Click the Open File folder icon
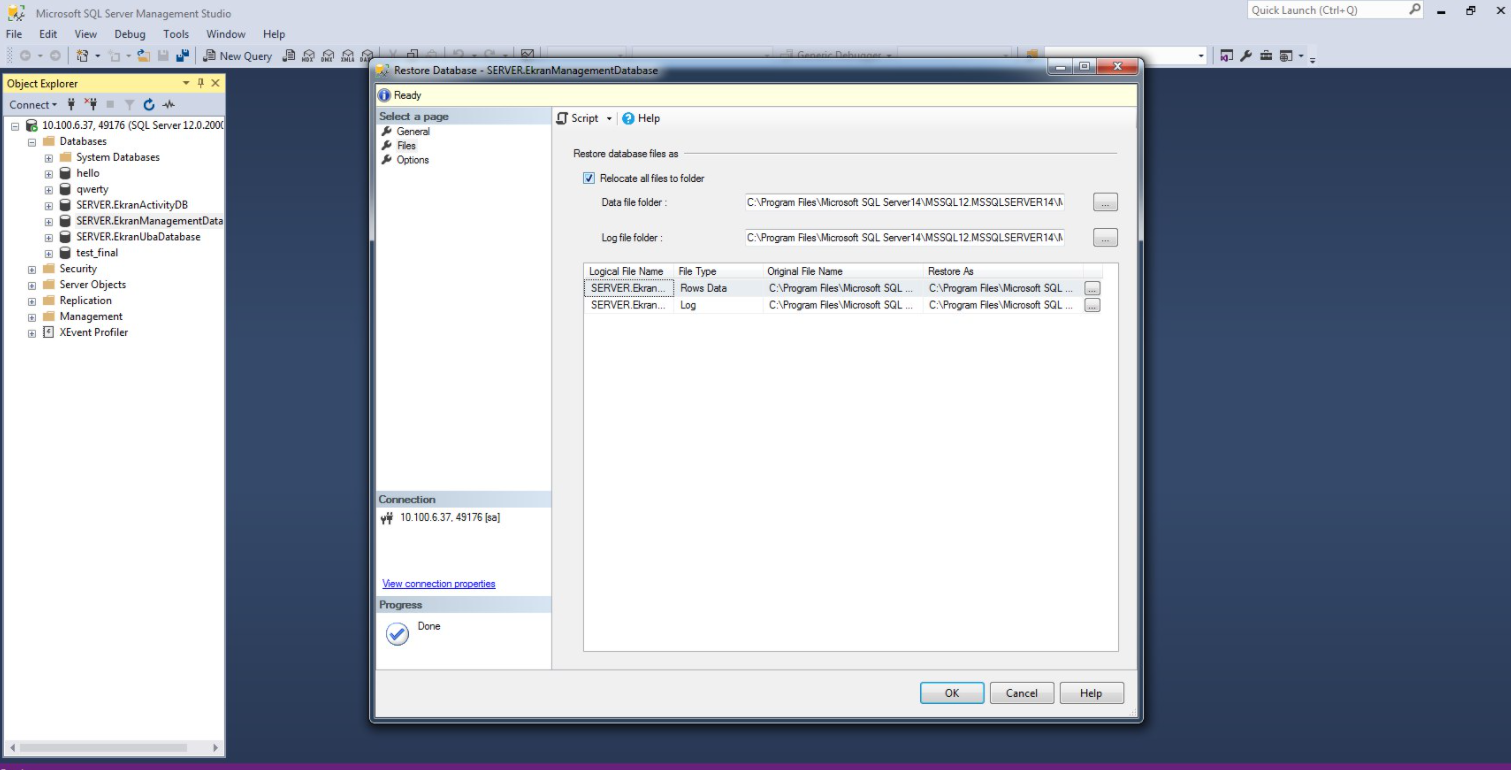This screenshot has height=770, width=1511. pyautogui.click(x=144, y=56)
